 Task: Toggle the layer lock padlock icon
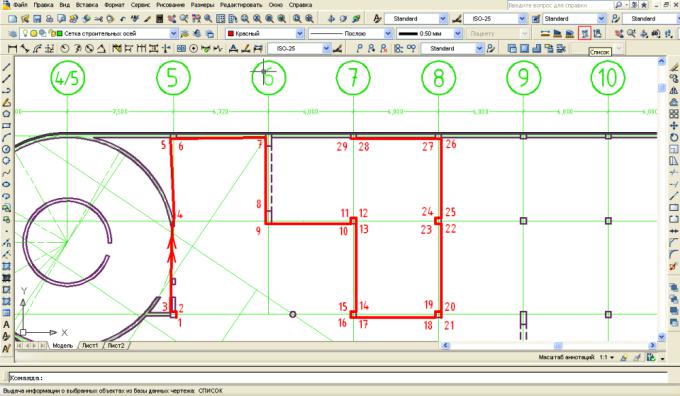pyautogui.click(x=52, y=33)
